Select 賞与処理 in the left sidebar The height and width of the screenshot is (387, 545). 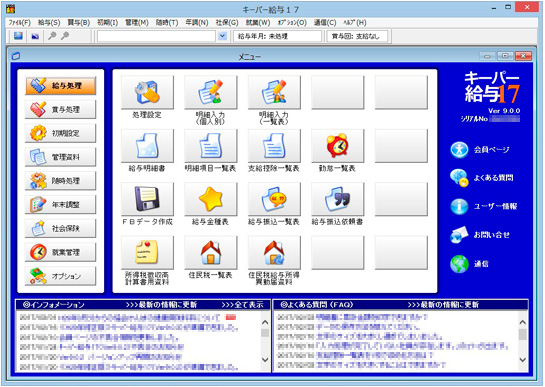pos(60,110)
